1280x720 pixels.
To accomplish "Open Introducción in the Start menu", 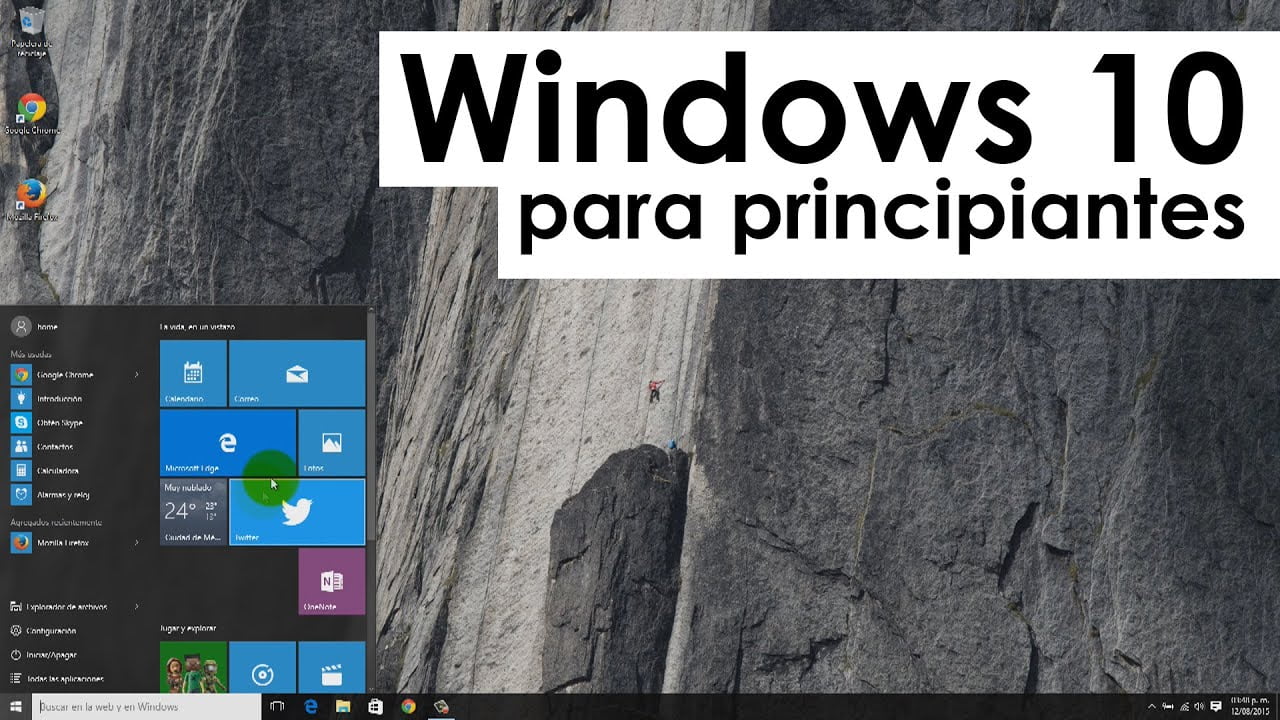I will (75, 398).
